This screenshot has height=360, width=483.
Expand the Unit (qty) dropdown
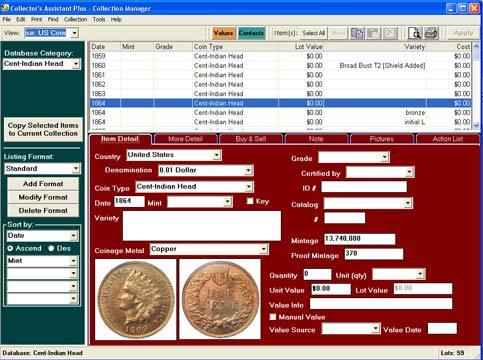coord(420,275)
